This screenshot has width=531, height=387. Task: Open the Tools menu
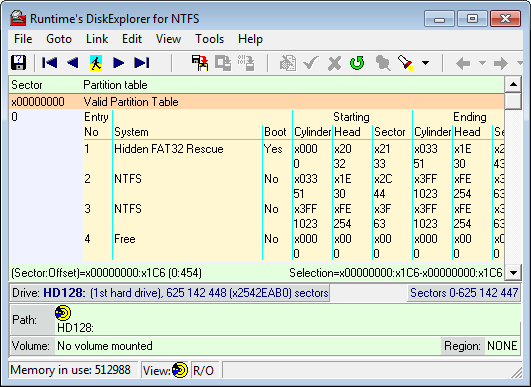209,39
